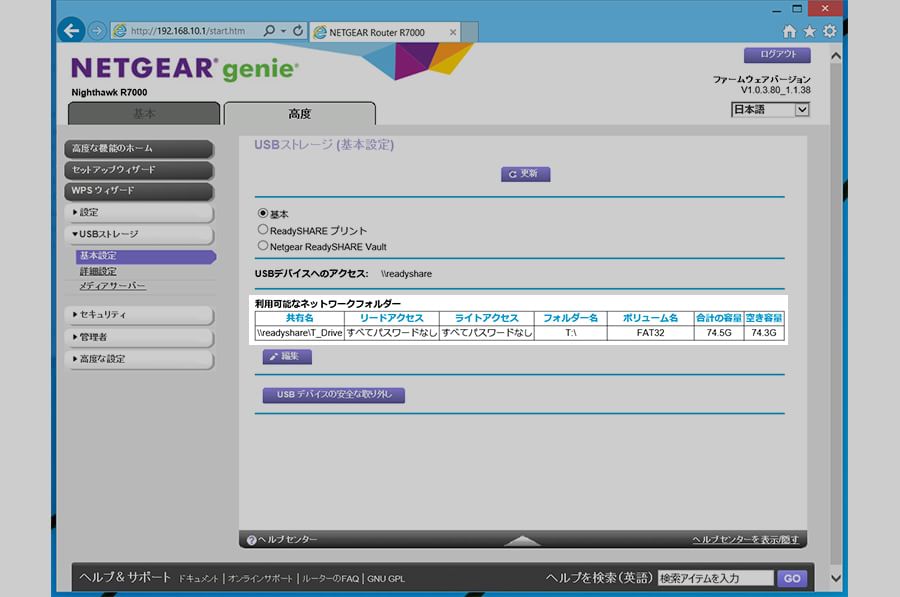Click the browser back arrow button
This screenshot has height=597, width=900.
72,31
